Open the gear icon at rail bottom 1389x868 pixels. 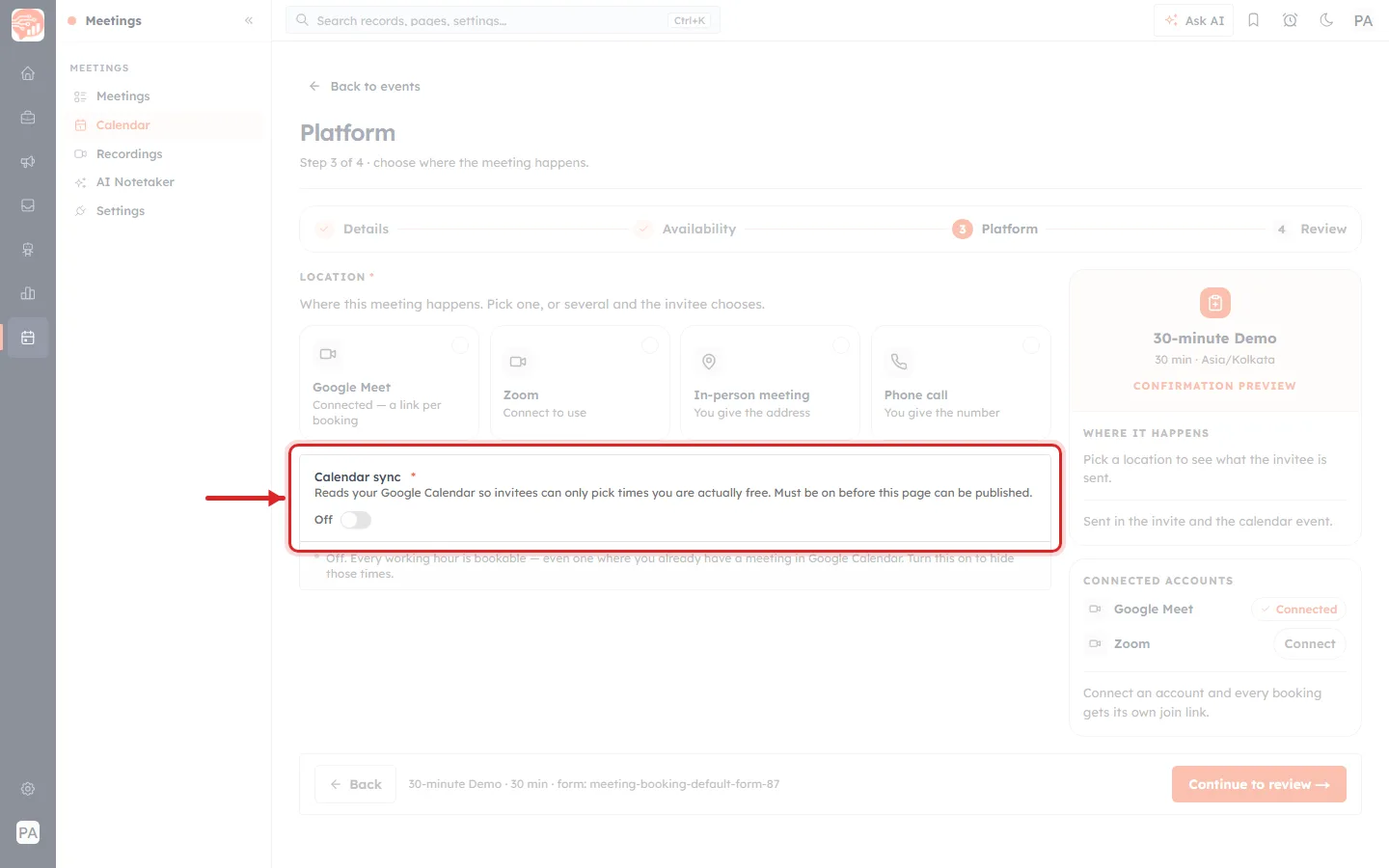(x=28, y=789)
